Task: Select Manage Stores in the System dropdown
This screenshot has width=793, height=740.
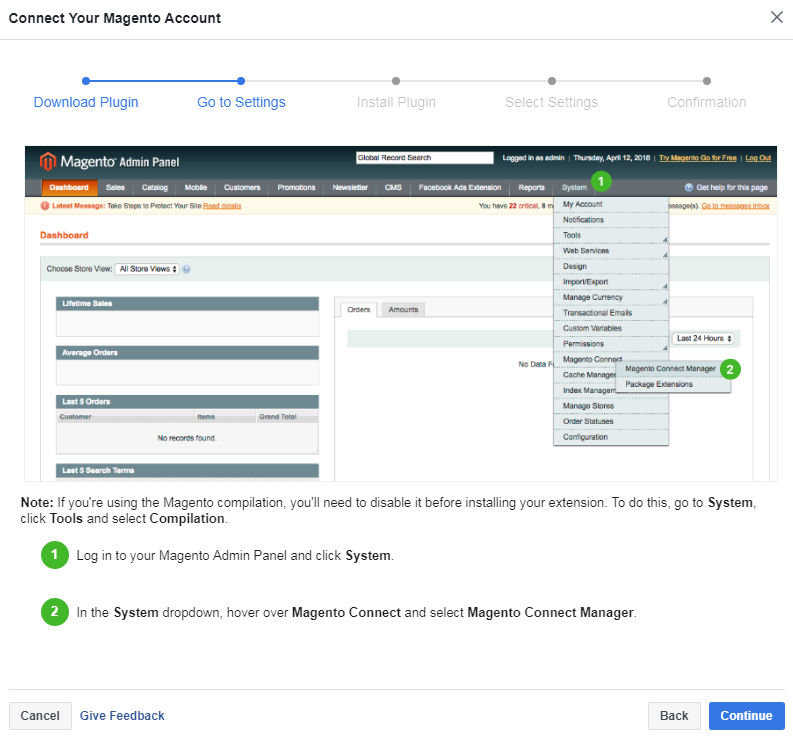Action: click(x=611, y=406)
